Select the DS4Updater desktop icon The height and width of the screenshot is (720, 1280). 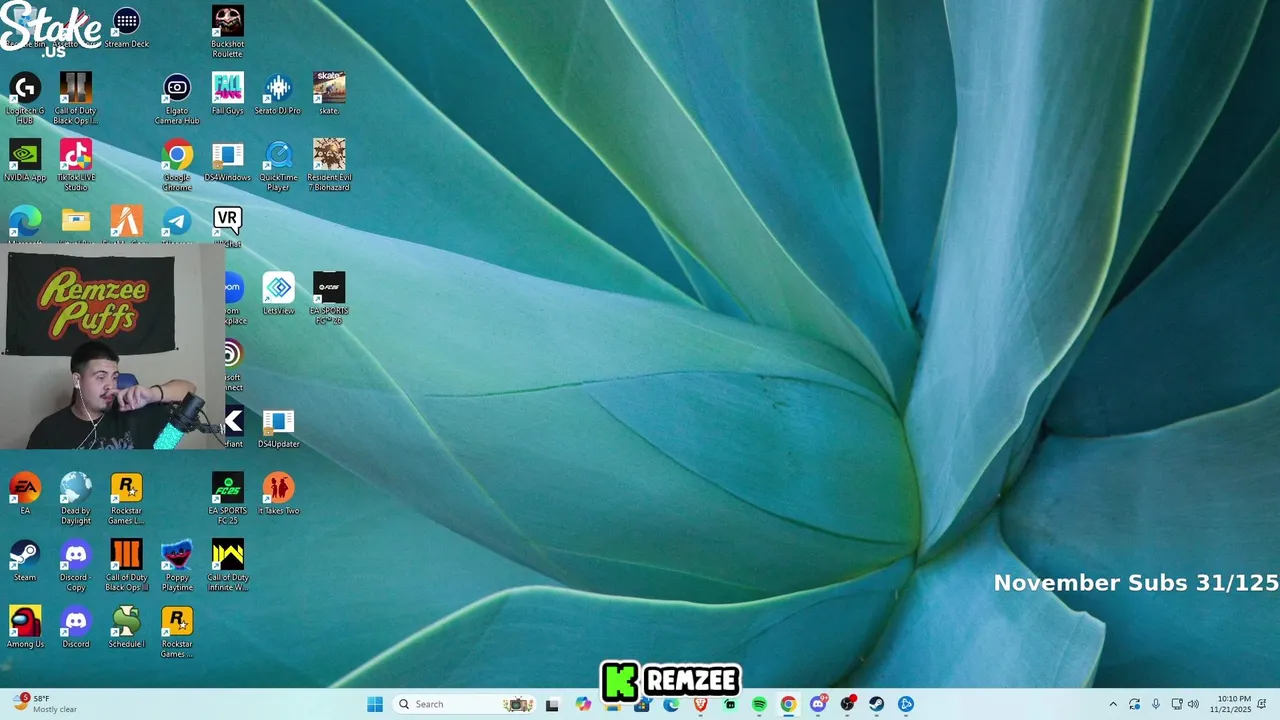pos(278,428)
